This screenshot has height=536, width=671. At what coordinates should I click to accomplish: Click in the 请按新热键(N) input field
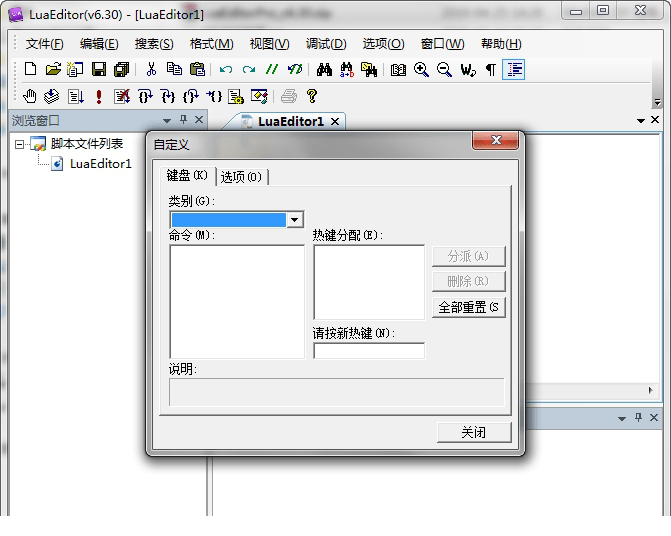(x=369, y=351)
